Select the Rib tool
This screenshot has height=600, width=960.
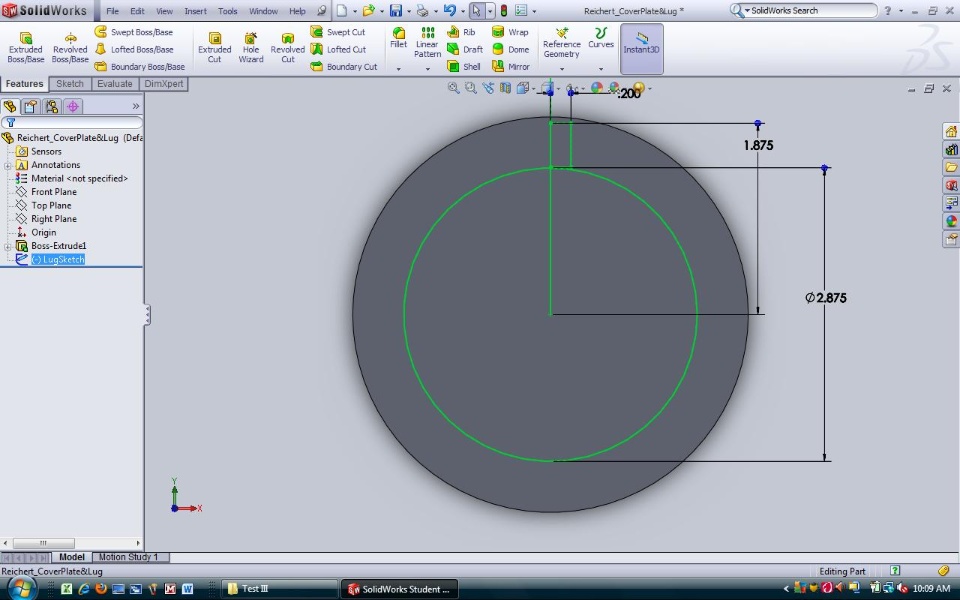(x=461, y=32)
